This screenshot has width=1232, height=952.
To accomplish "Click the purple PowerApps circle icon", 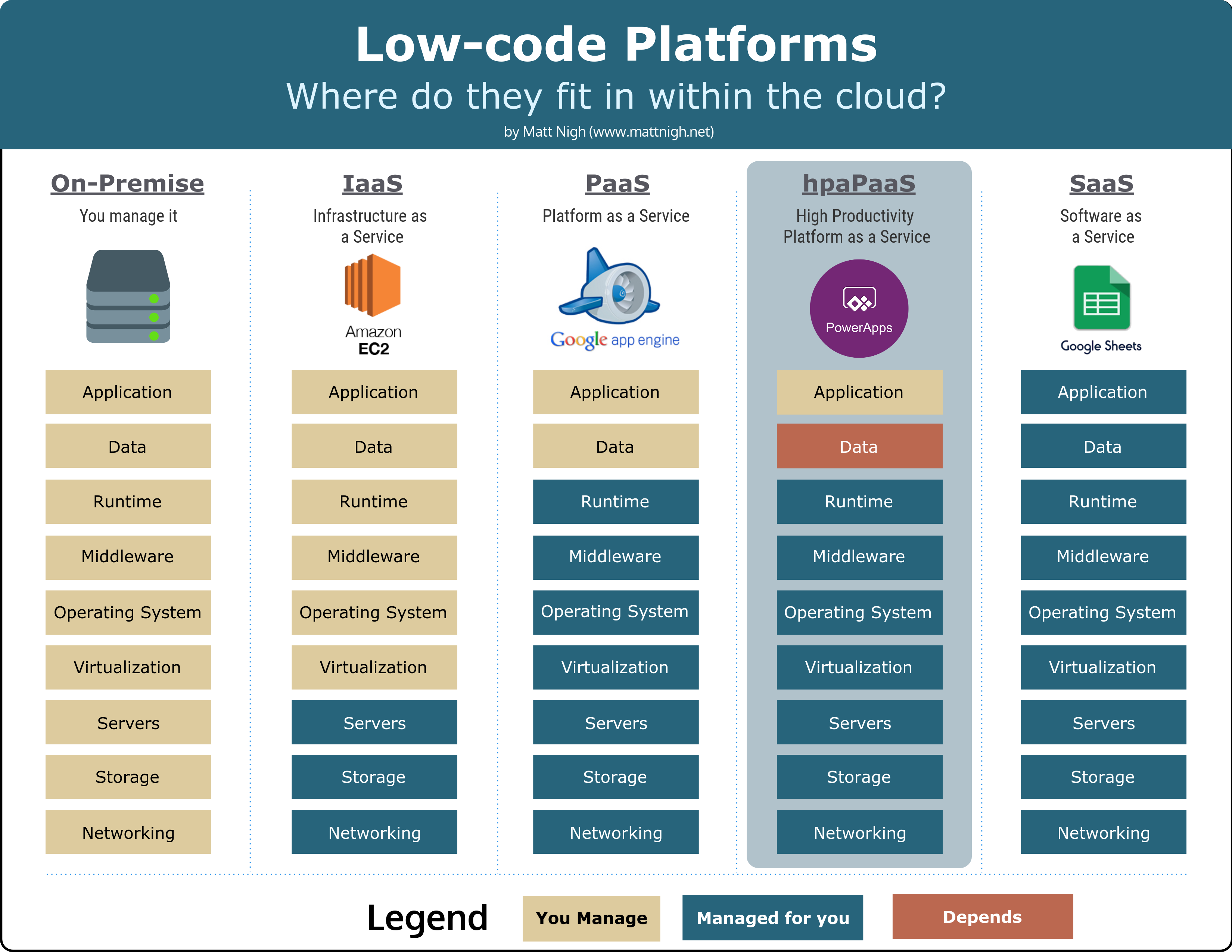I will tap(859, 308).
